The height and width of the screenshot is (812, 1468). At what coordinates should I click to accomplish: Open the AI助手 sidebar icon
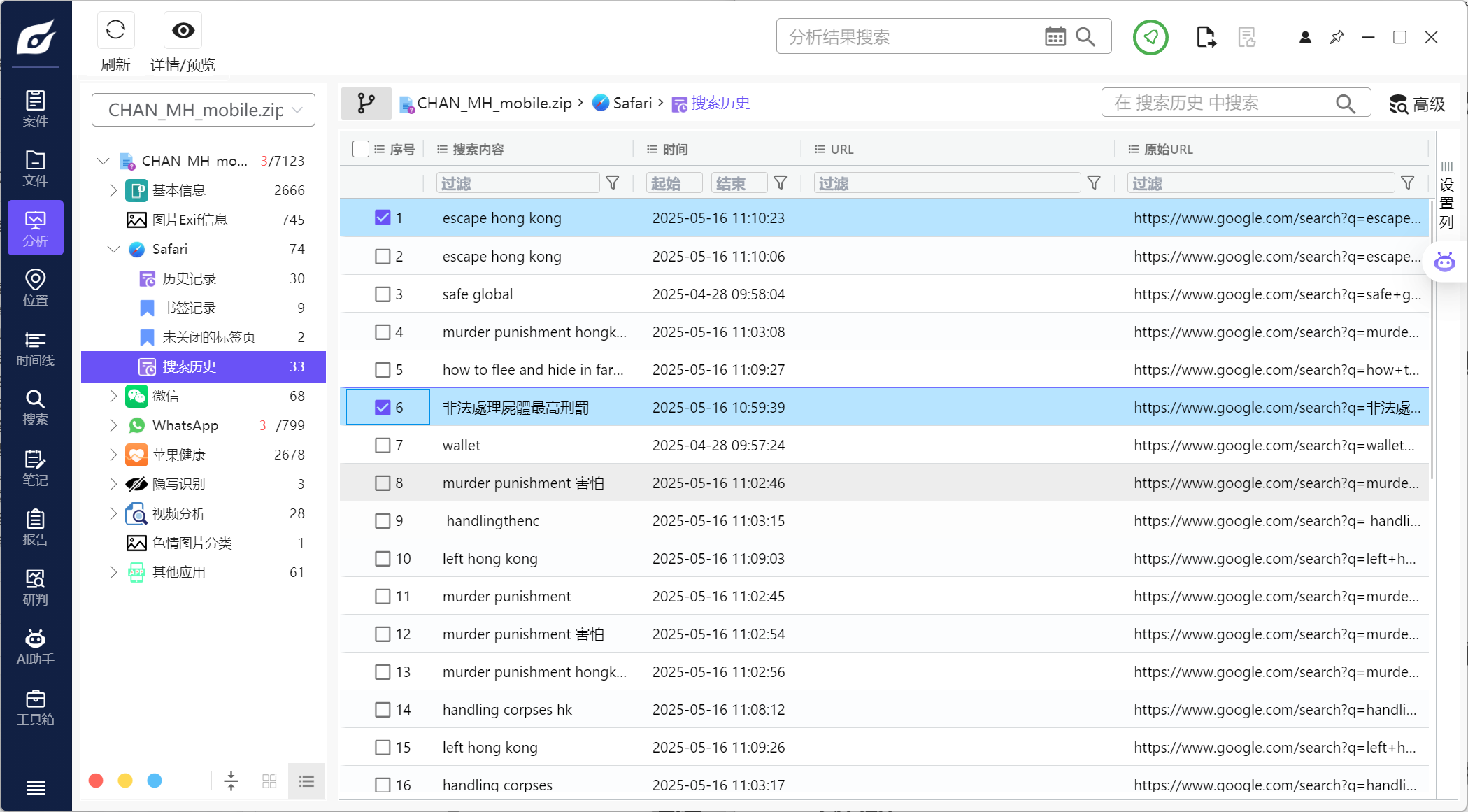coord(35,646)
